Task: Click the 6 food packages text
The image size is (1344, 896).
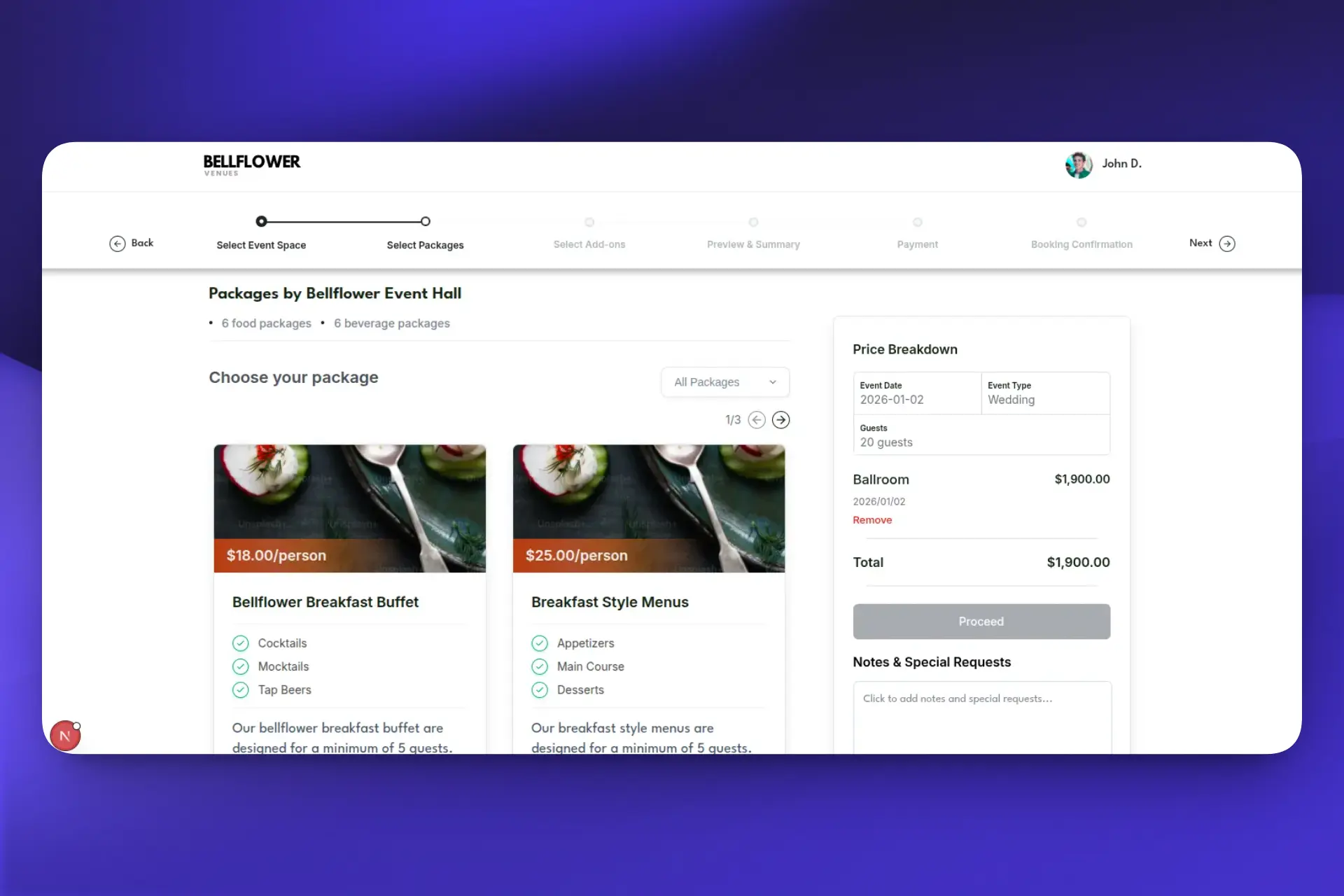Action: [x=266, y=323]
